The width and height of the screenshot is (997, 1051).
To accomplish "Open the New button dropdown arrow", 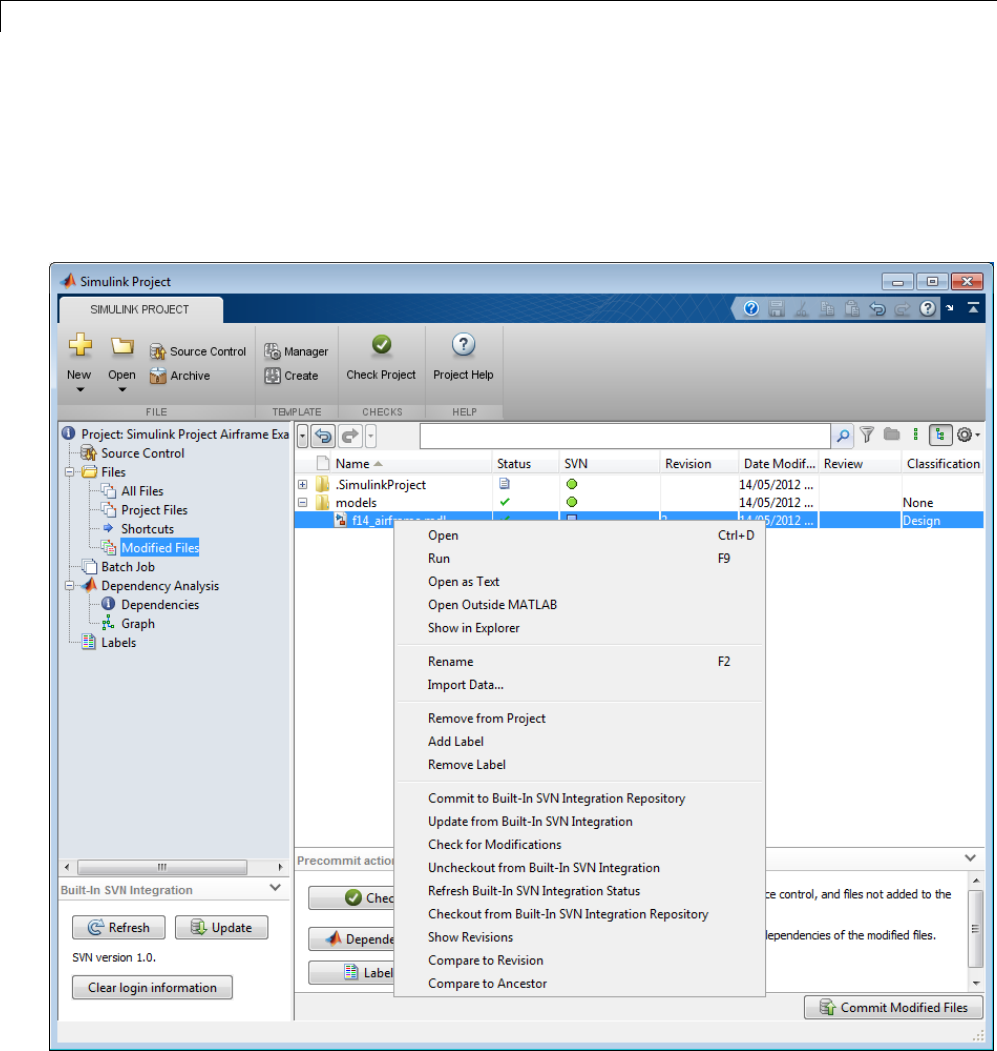I will [80, 390].
